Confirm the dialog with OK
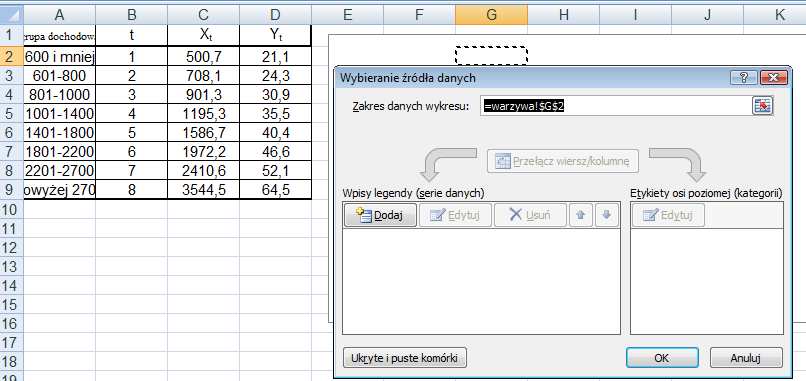The image size is (806, 381). click(662, 358)
